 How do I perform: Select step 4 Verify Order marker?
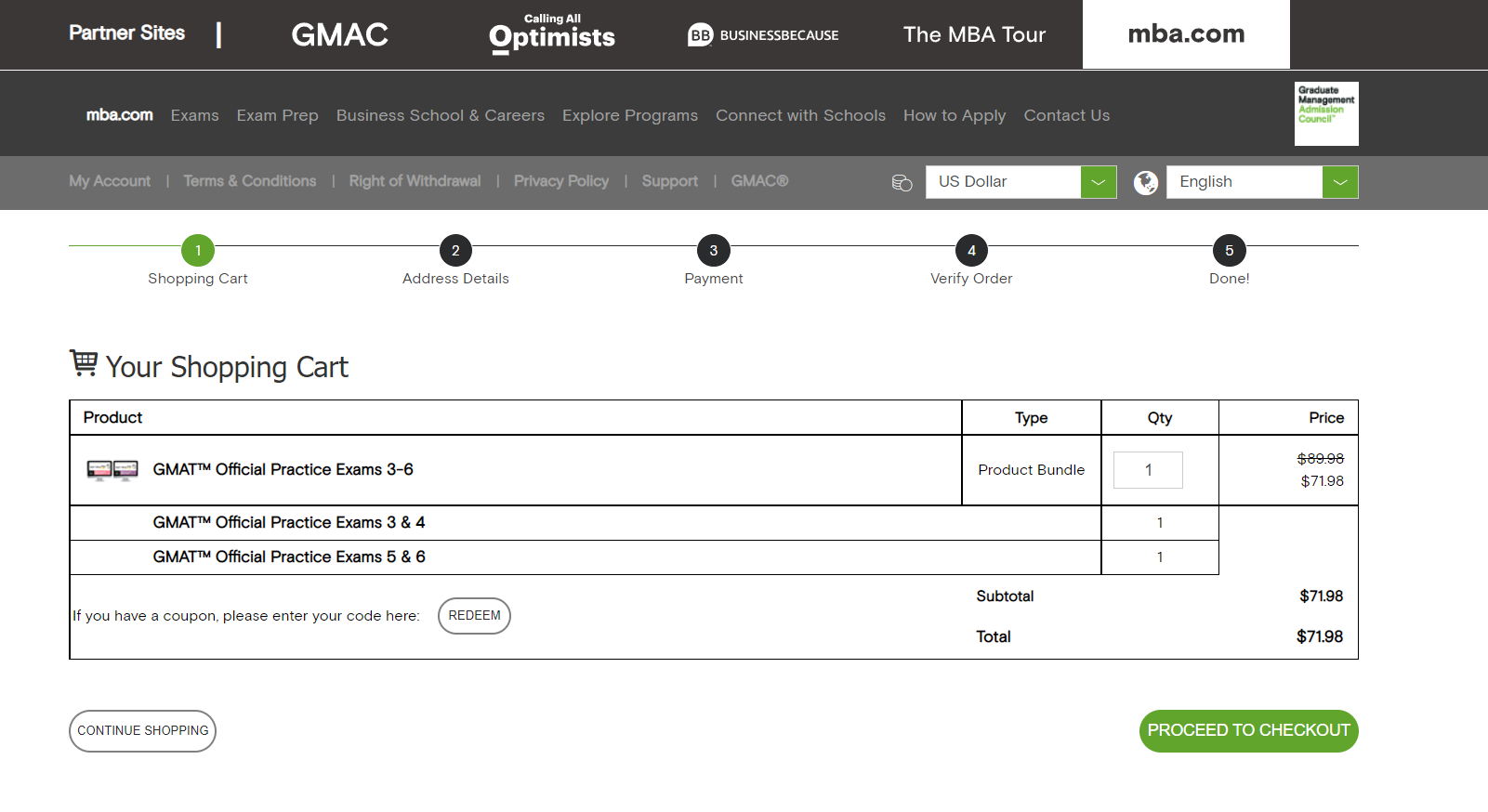point(971,251)
